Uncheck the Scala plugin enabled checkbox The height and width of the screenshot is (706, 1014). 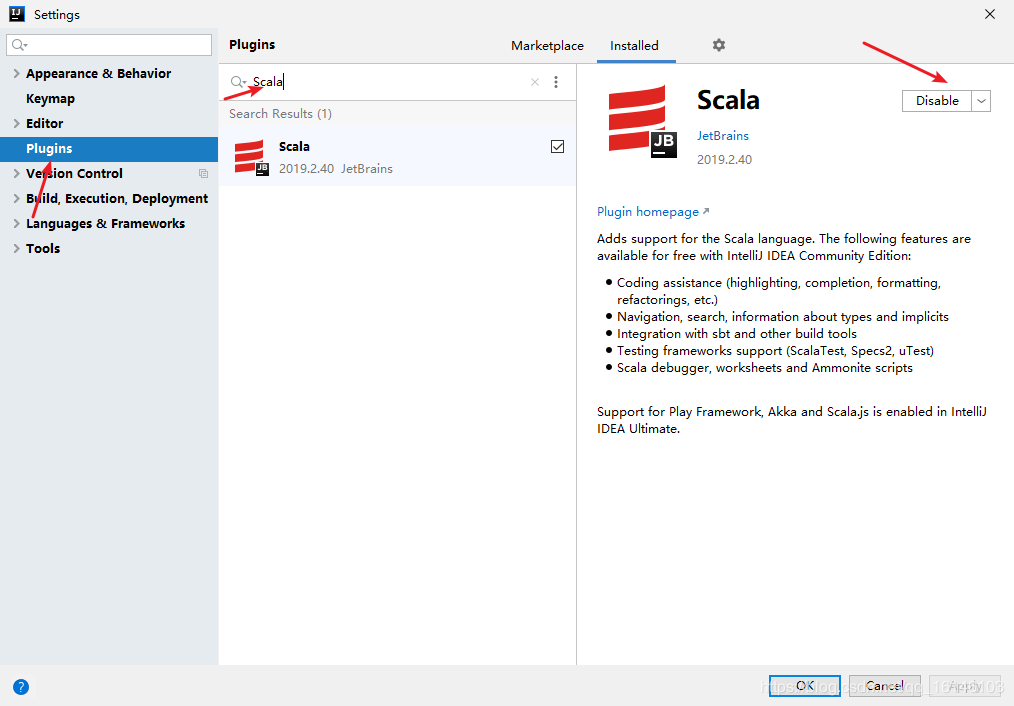(x=557, y=147)
